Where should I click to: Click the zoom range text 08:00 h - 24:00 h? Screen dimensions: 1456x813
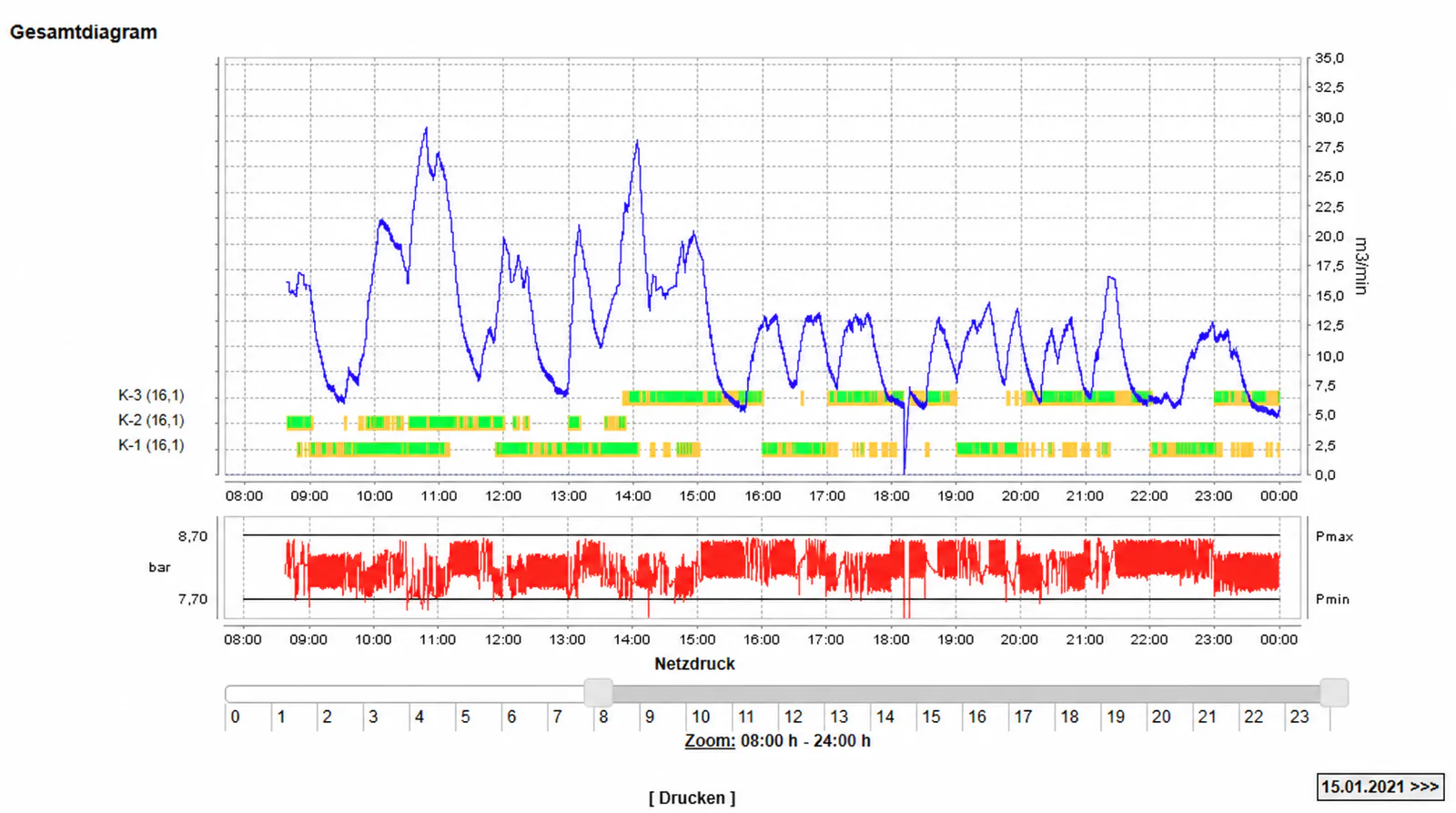click(x=805, y=741)
